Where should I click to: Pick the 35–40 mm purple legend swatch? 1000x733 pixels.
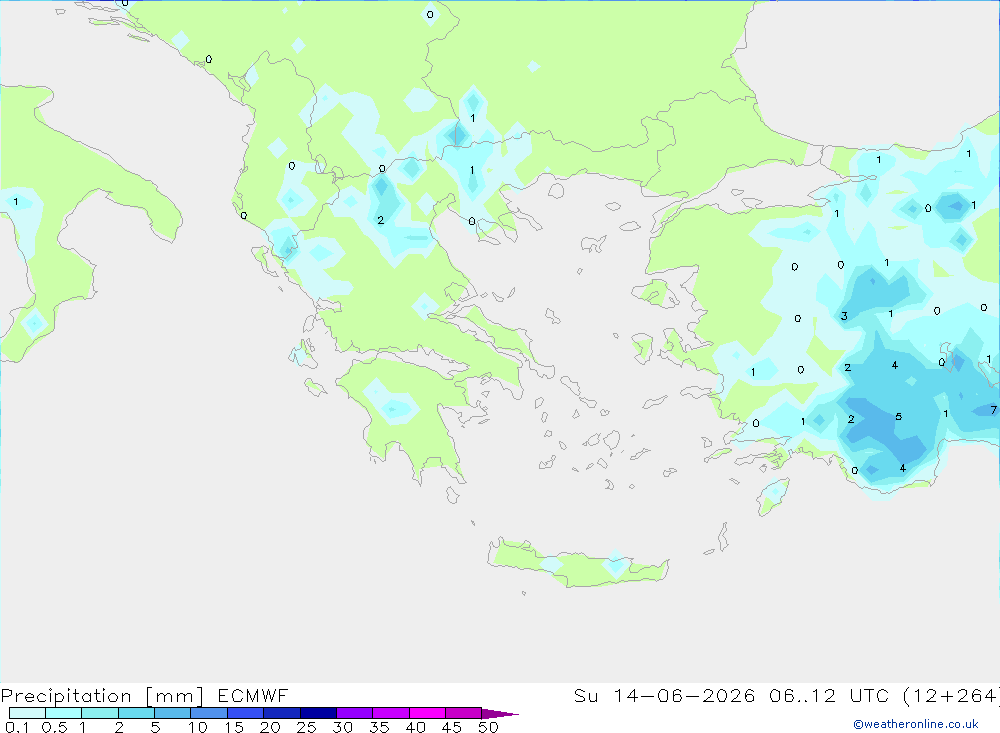tap(390, 713)
